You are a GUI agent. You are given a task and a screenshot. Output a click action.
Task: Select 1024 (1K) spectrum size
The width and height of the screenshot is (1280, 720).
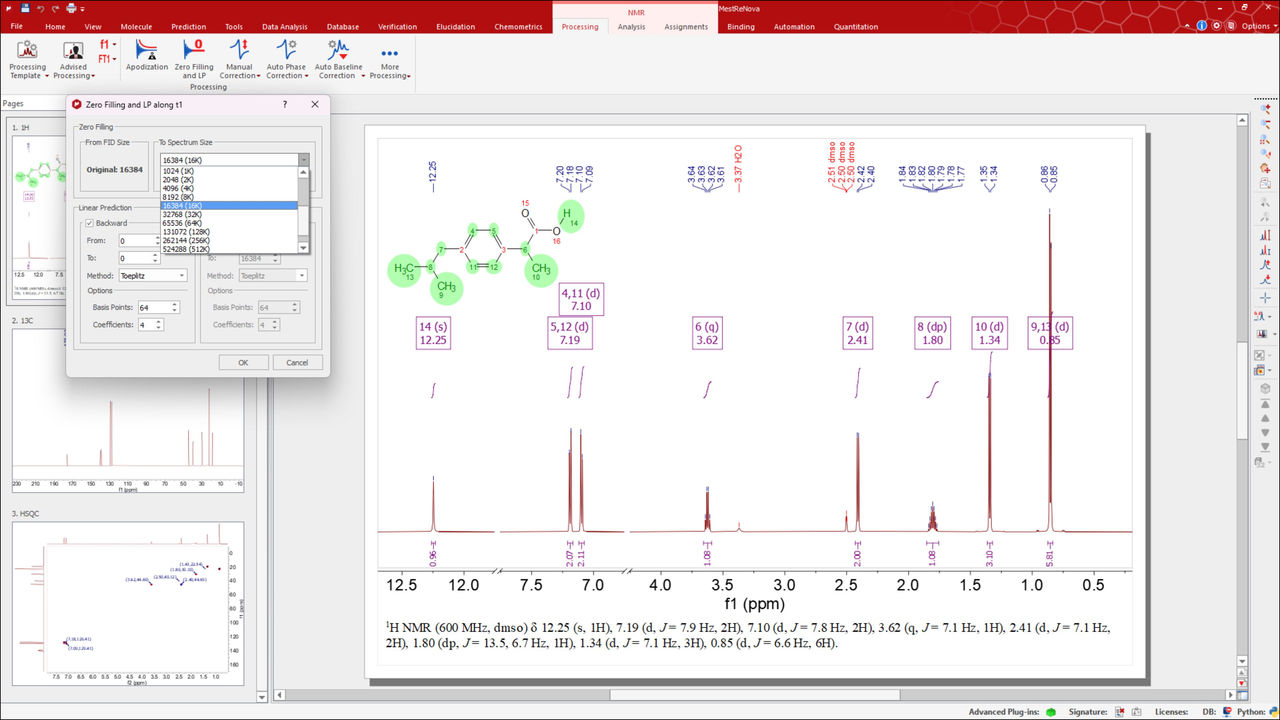(229, 171)
